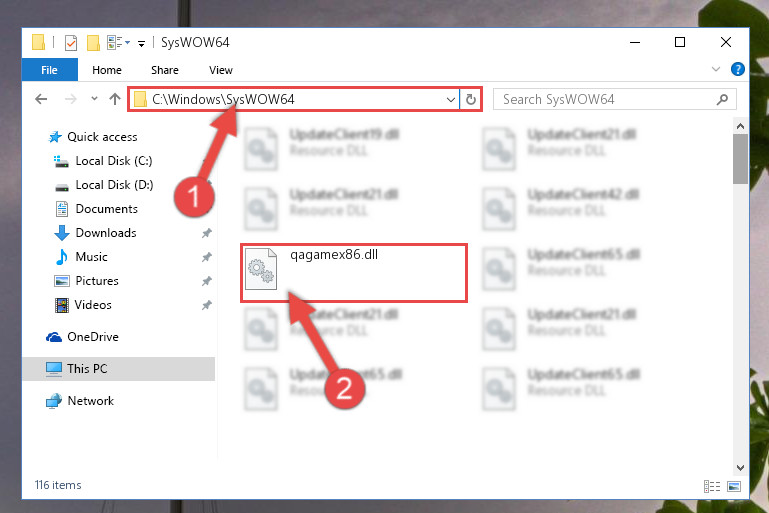
Task: Refresh the SysWOW64 folder
Action: 471,100
